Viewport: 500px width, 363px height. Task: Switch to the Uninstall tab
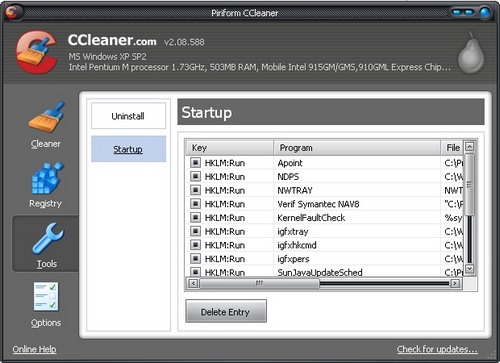pos(128,116)
